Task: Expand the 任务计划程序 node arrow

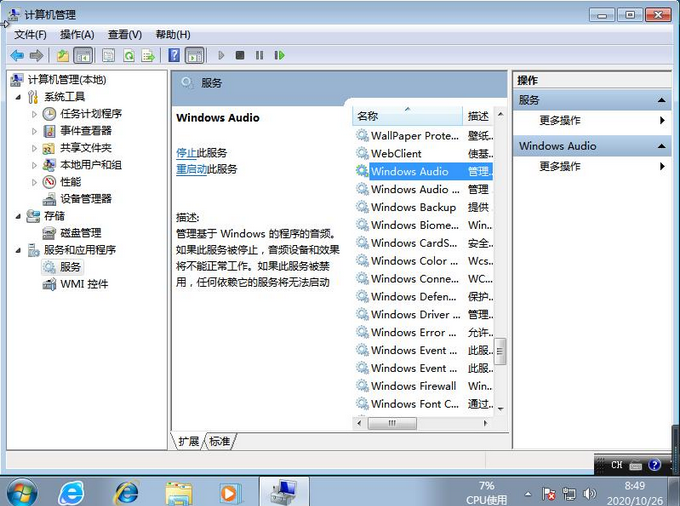Action: [x=34, y=114]
